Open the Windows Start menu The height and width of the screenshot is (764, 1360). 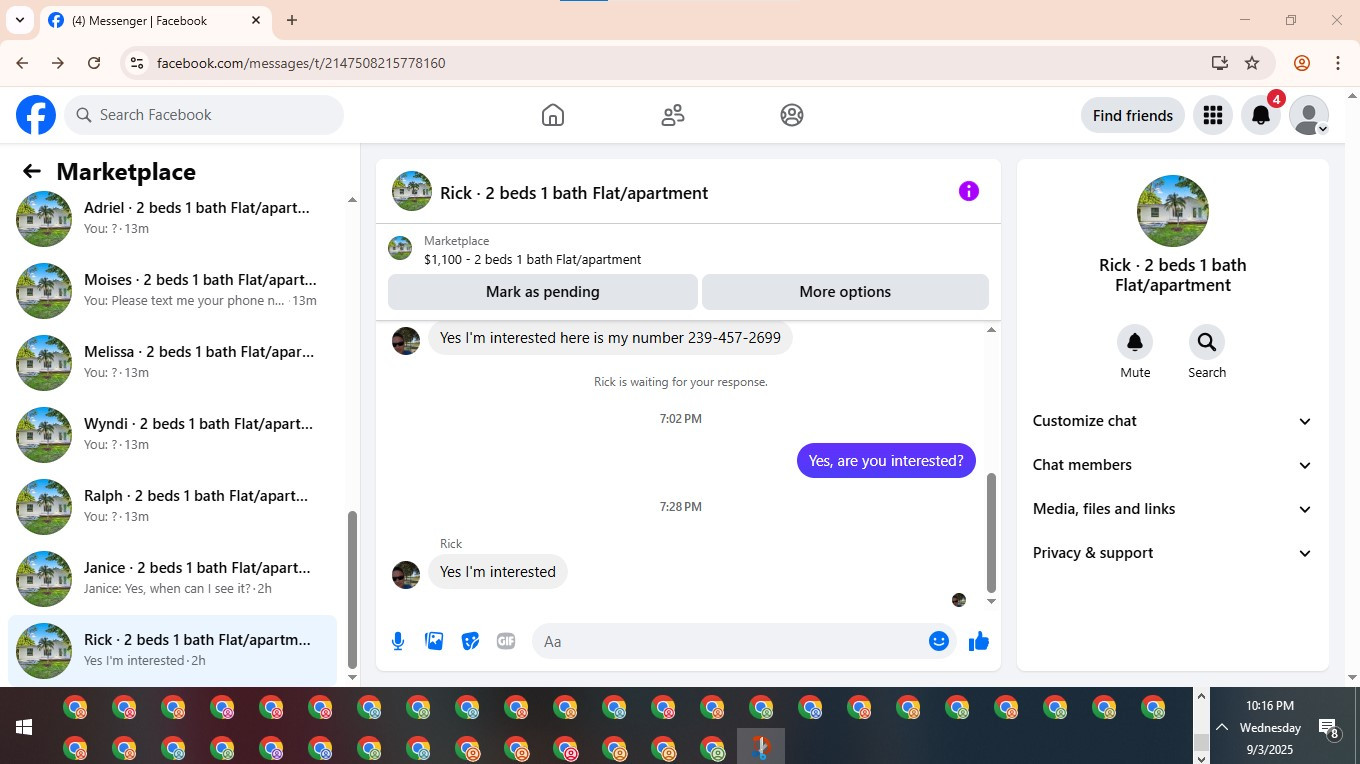24,727
